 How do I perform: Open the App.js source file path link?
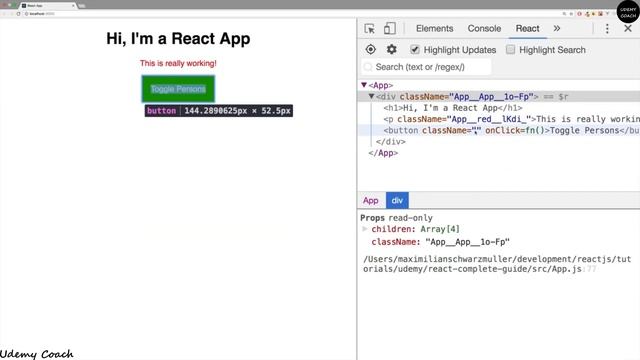pos(497,264)
